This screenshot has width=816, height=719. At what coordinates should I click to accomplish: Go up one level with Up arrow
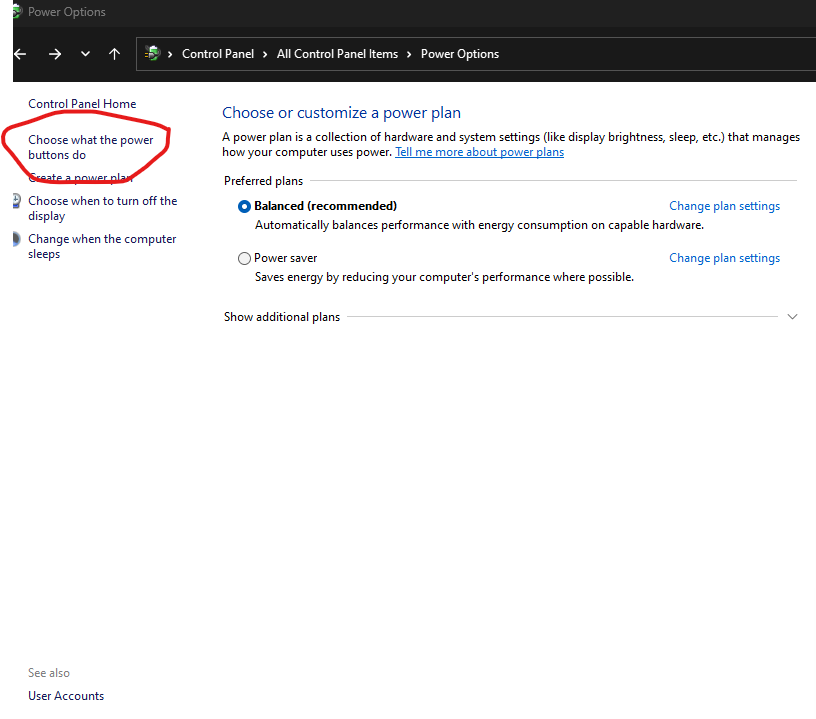114,54
